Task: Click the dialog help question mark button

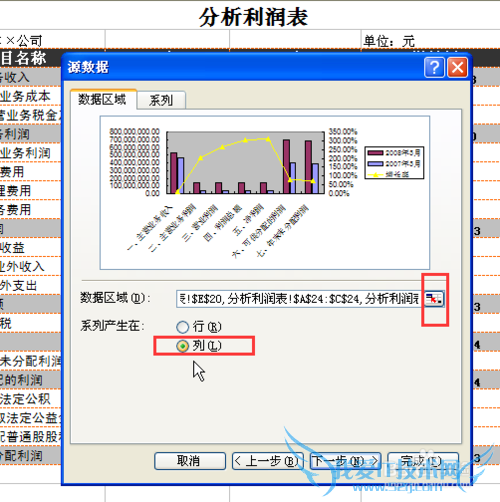Action: [x=434, y=68]
